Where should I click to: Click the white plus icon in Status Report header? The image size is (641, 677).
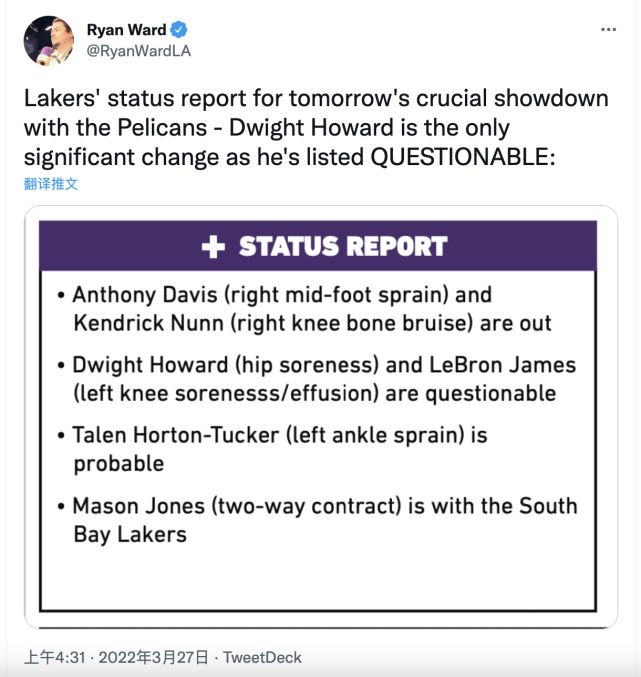pyautogui.click(x=213, y=247)
